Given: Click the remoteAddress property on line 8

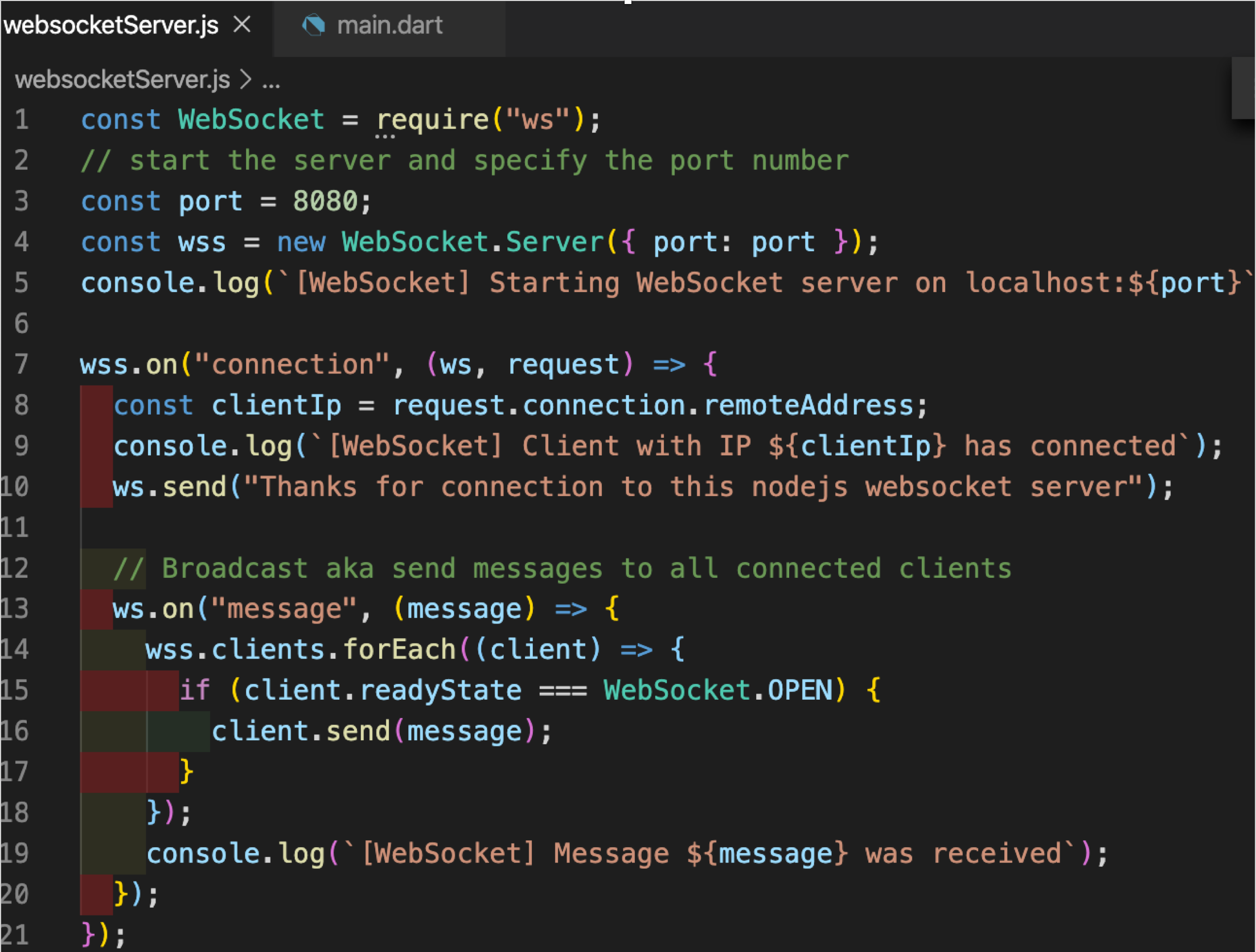Looking at the screenshot, I should tap(808, 405).
